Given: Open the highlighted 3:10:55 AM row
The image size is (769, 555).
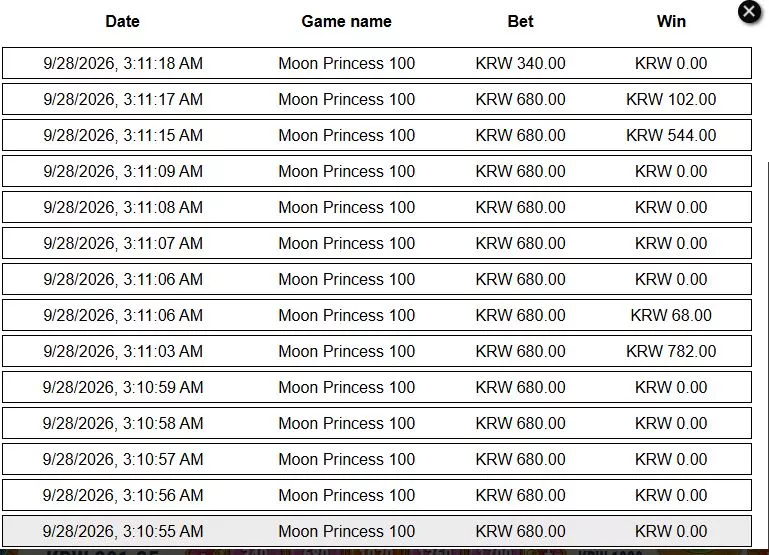Looking at the screenshot, I should point(377,531).
